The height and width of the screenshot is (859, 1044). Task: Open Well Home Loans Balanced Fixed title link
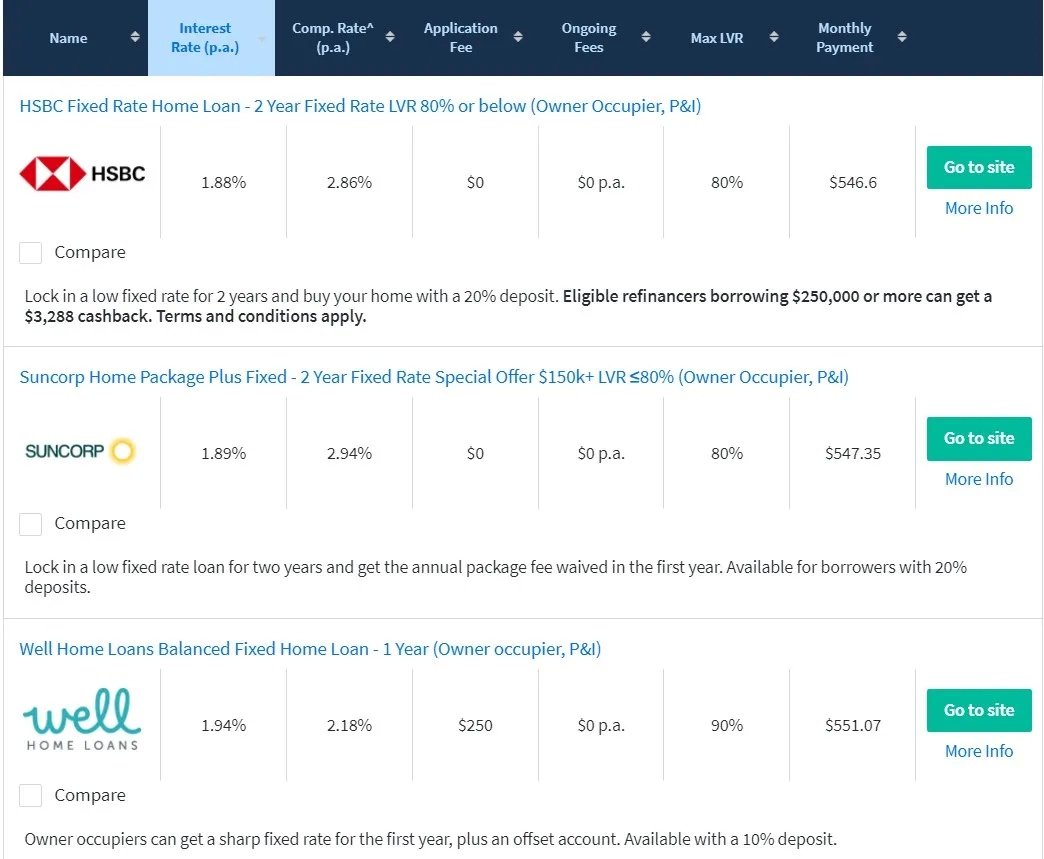coord(310,649)
